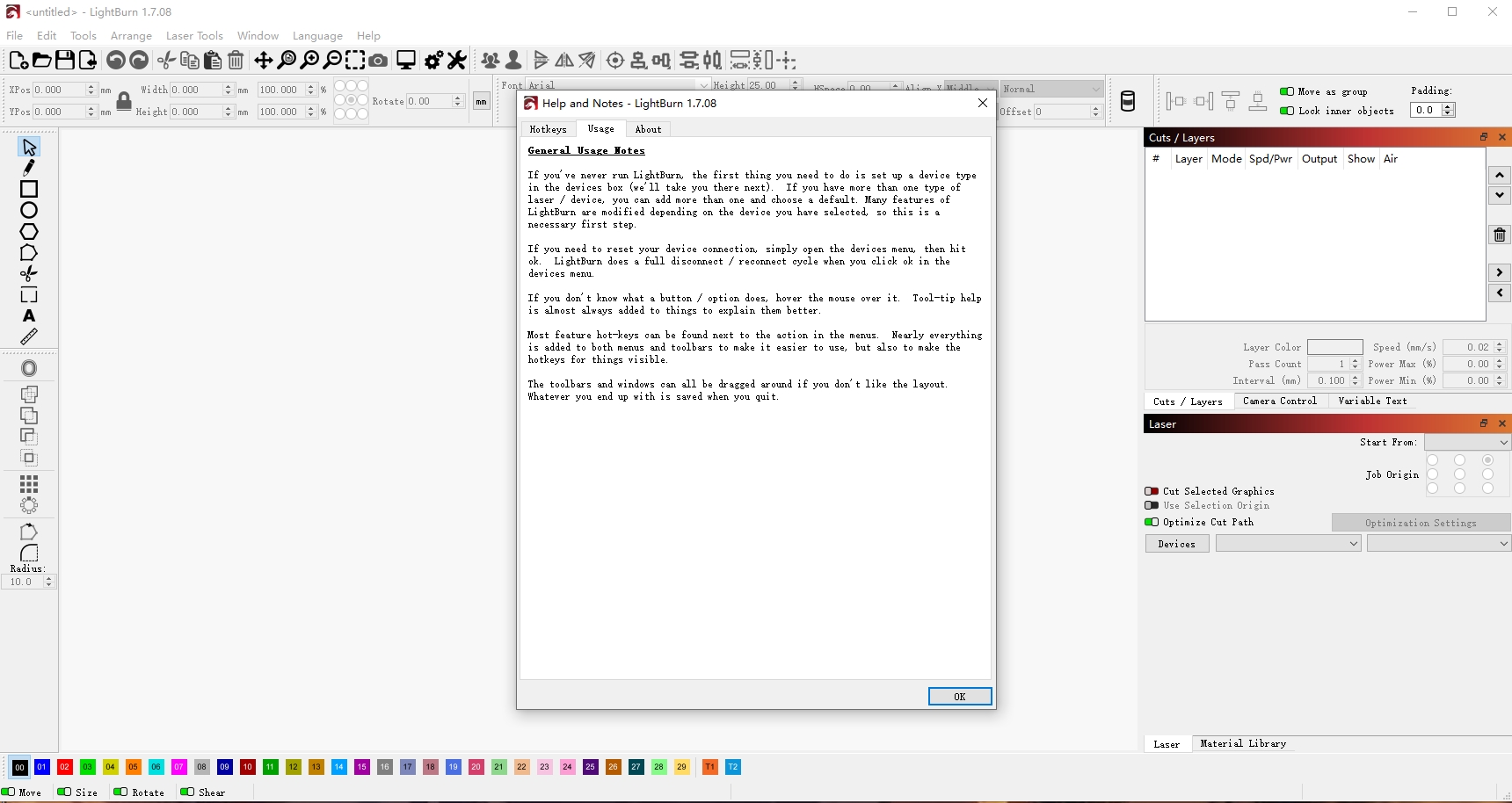Viewport: 1512px width, 803px height.
Task: Increase the Pass Count stepper
Action: pos(1355,360)
